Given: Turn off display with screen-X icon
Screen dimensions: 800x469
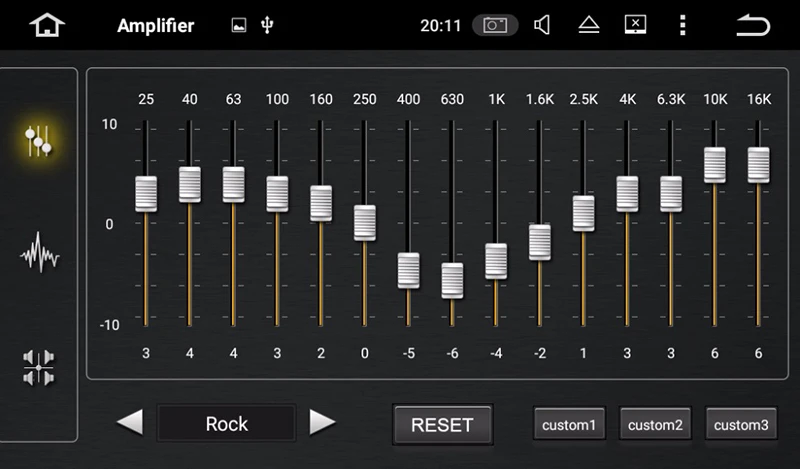Looking at the screenshot, I should pyautogui.click(x=635, y=24).
